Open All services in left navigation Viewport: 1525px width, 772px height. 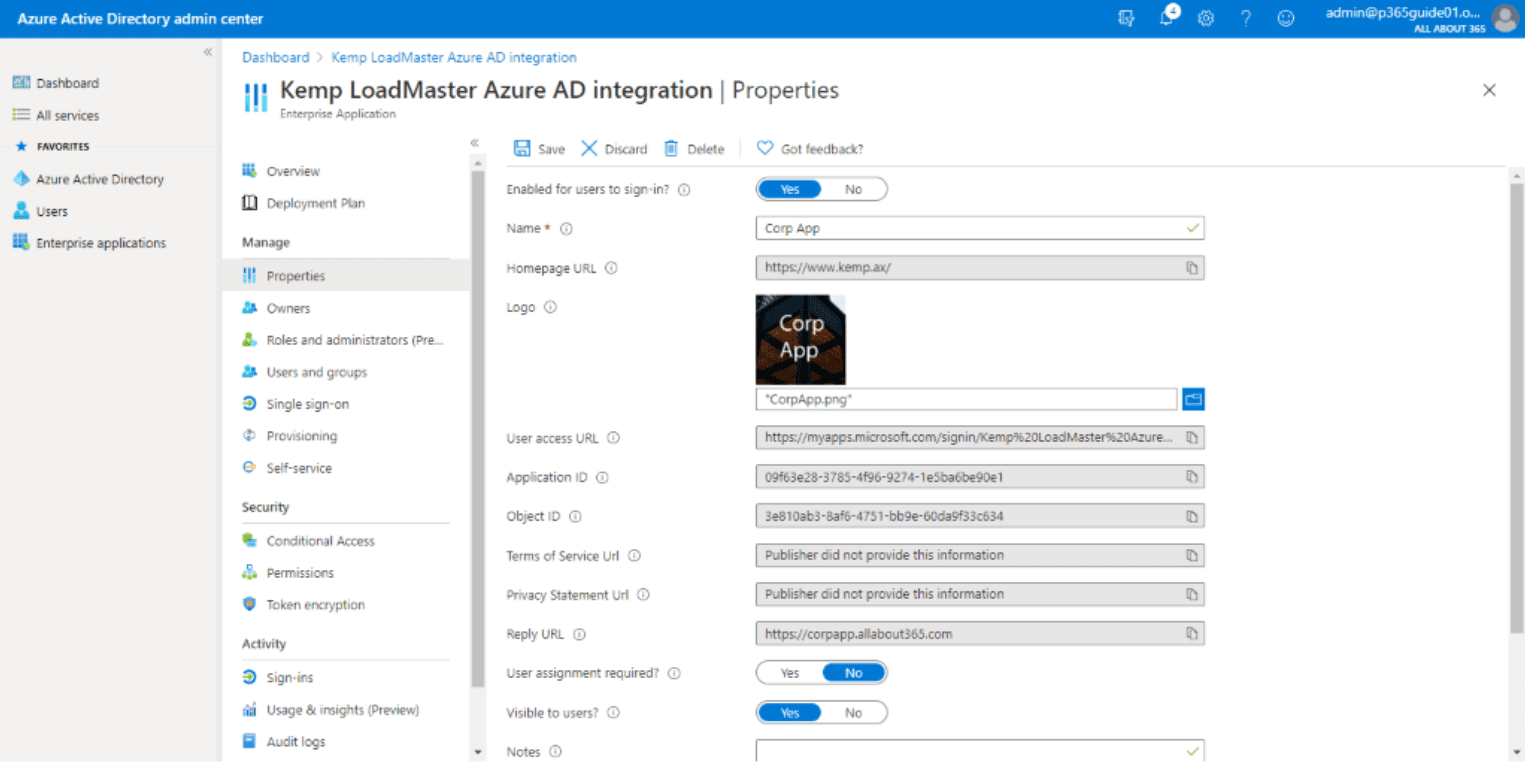68,115
